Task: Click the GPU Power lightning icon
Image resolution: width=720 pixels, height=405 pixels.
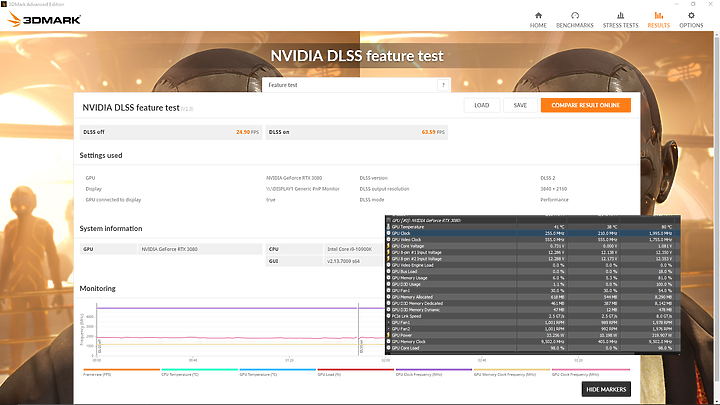Action: point(388,335)
